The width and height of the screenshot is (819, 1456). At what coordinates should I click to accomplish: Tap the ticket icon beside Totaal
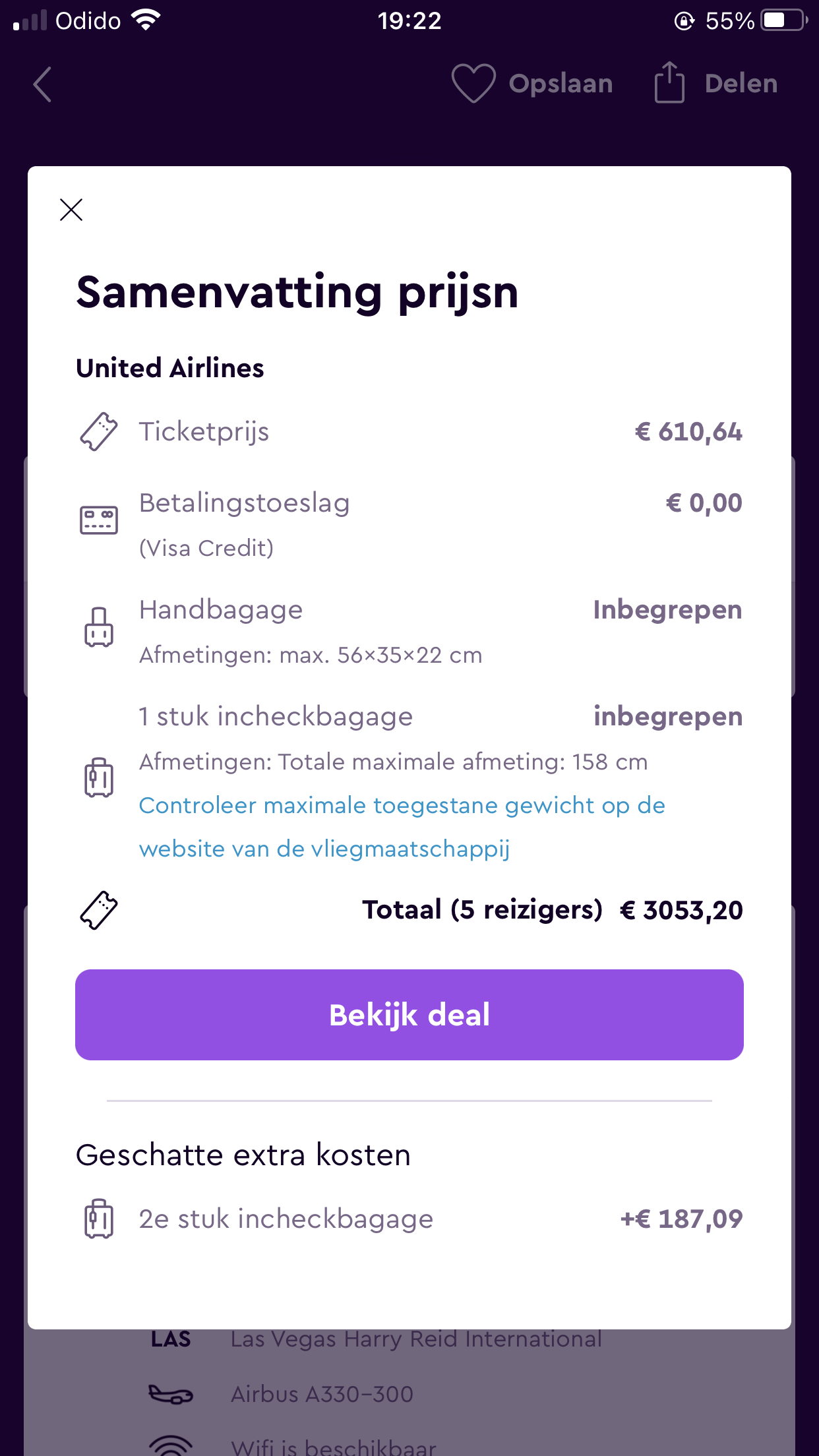99,911
